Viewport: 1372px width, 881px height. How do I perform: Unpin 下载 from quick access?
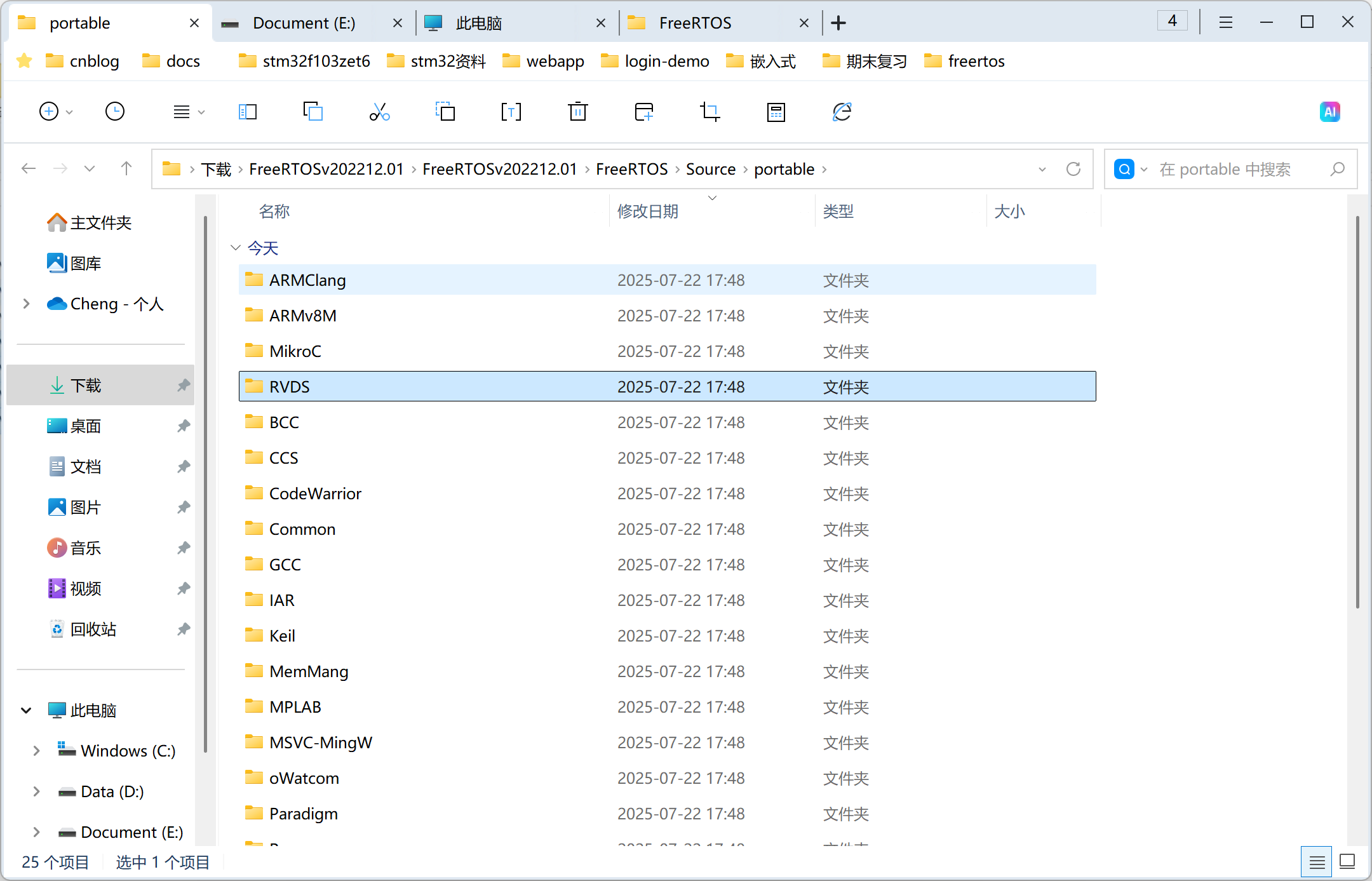click(x=184, y=386)
